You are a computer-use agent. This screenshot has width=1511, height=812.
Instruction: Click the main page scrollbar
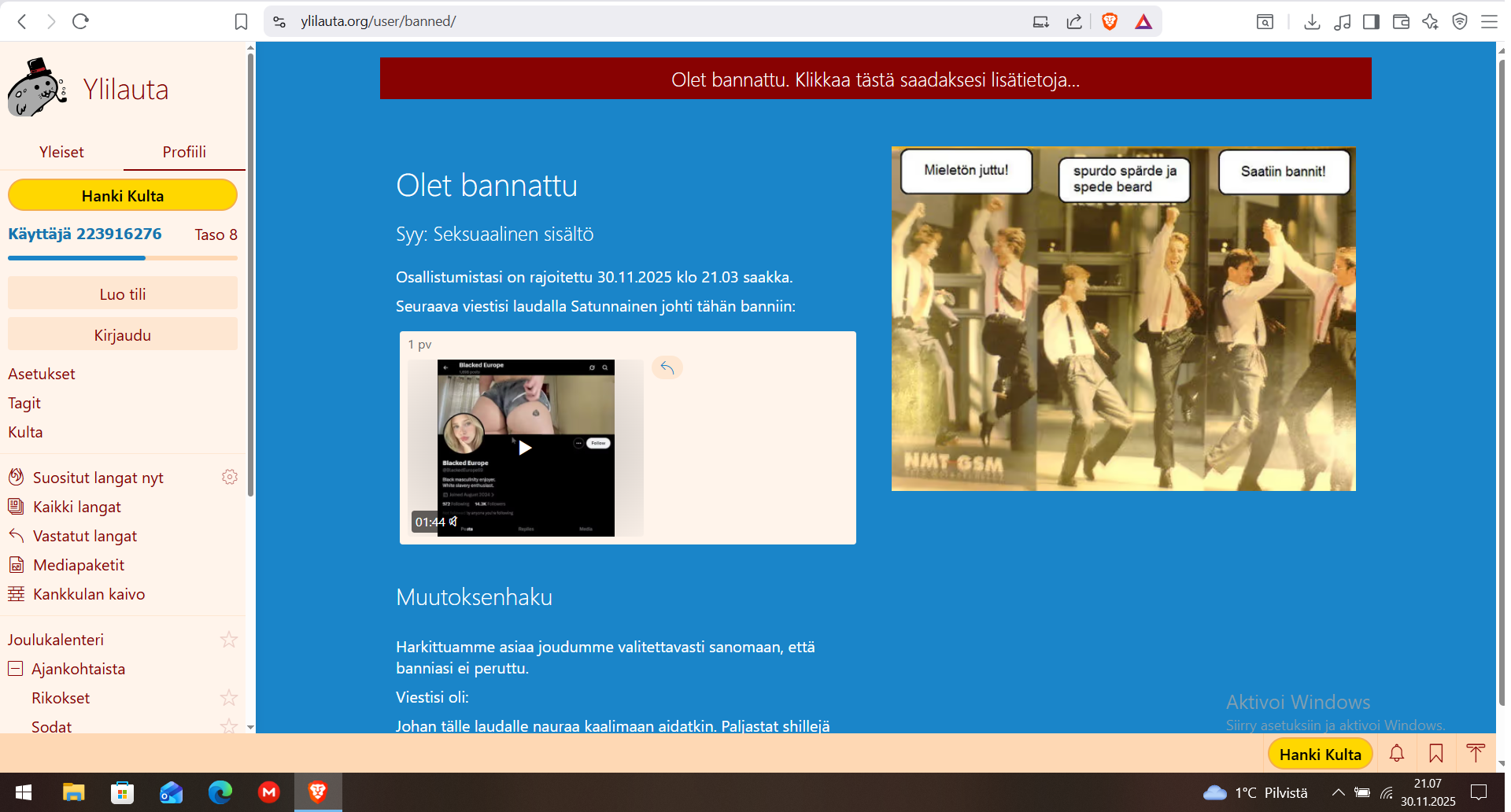[x=1500, y=382]
